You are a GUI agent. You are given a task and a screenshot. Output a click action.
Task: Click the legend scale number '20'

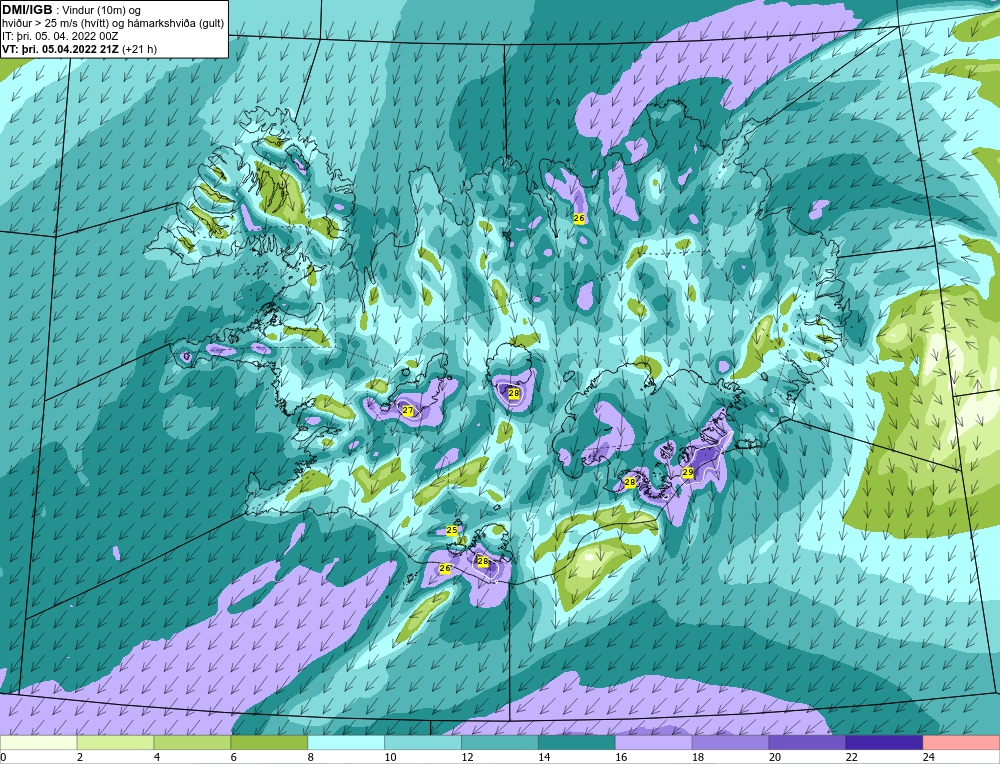point(775,757)
